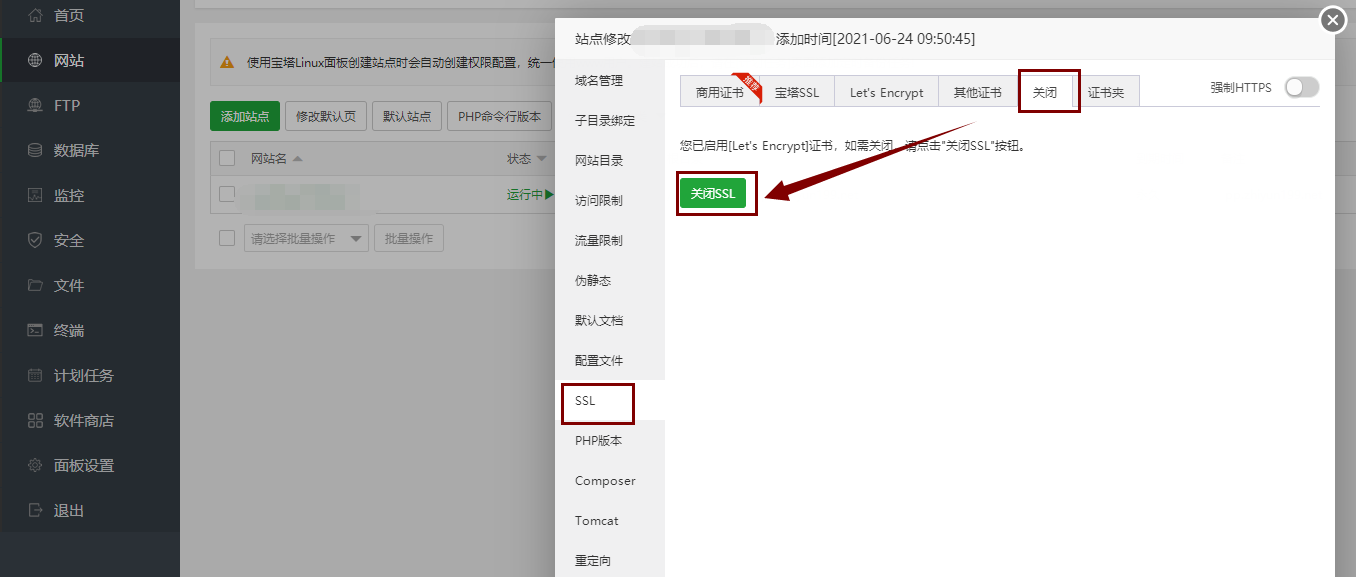
Task: Switch to the Let's Encrypt tab
Action: tap(886, 92)
